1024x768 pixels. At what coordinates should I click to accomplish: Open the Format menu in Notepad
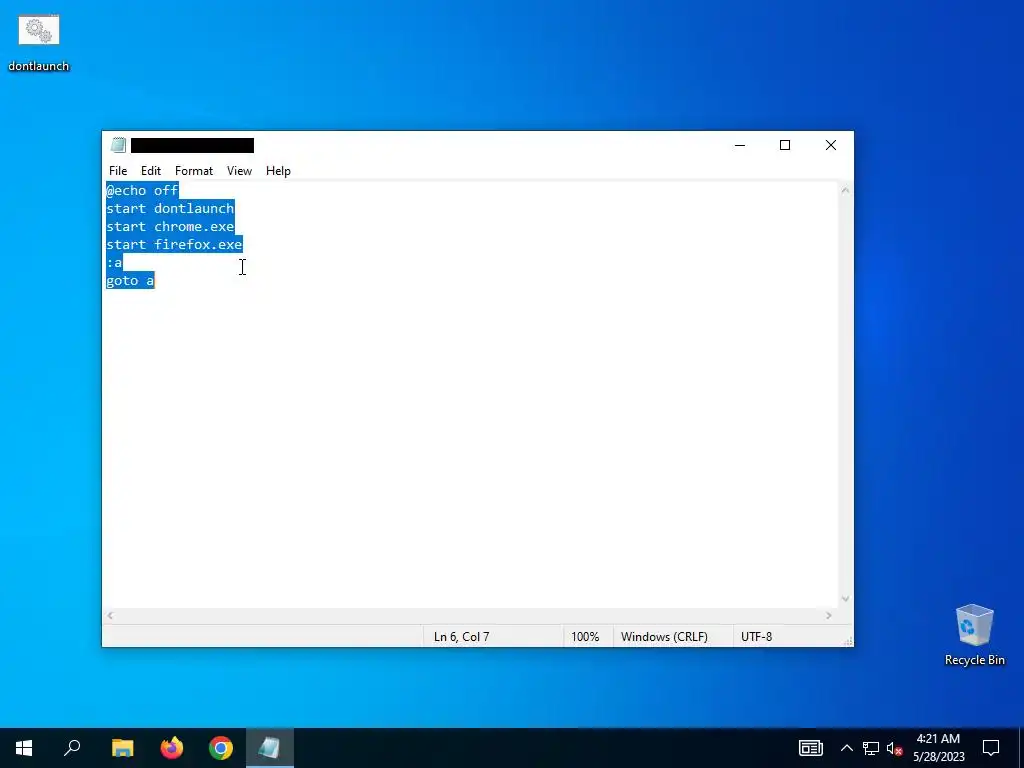(194, 170)
